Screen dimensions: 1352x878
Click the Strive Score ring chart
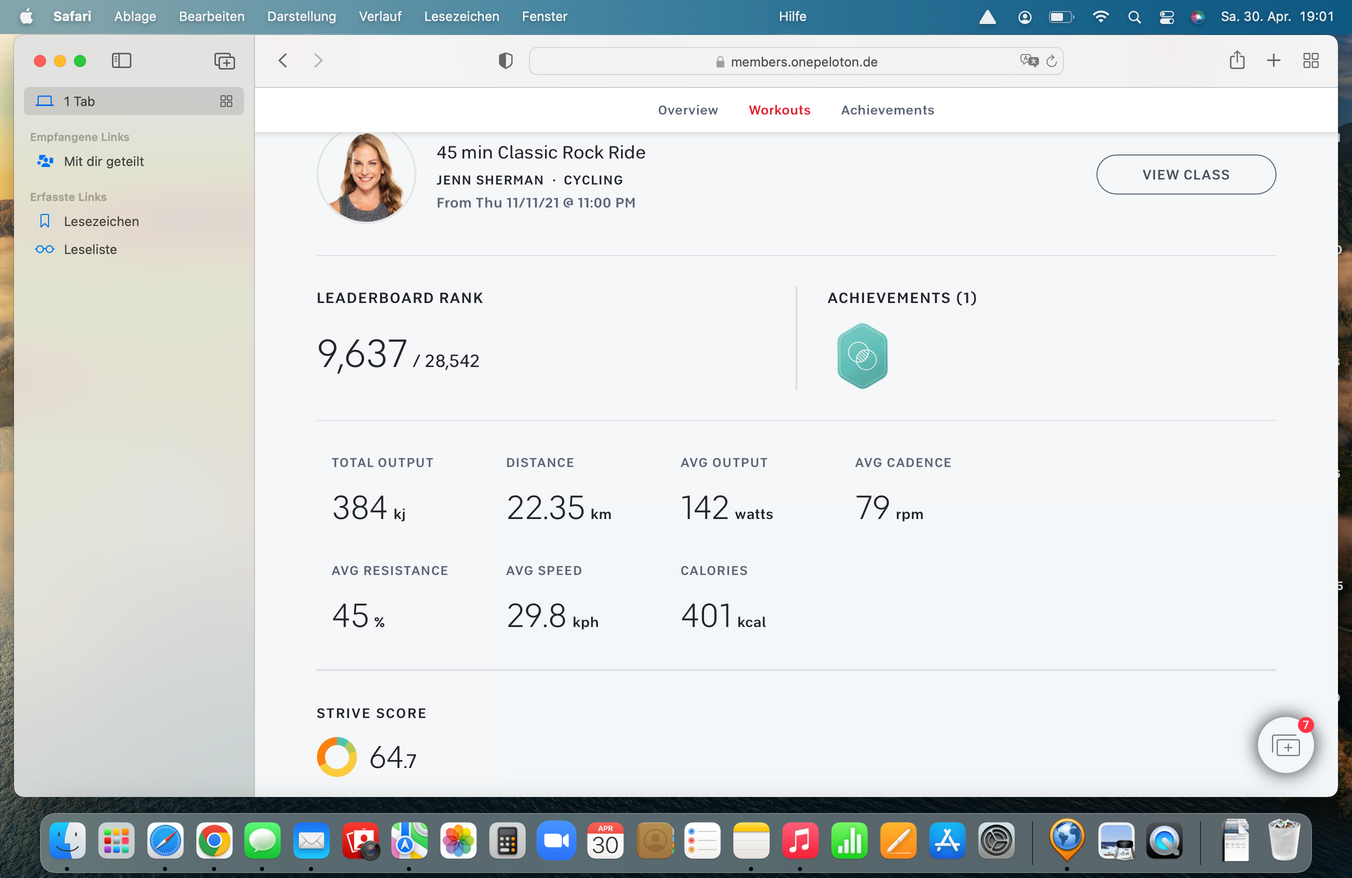[x=337, y=757]
